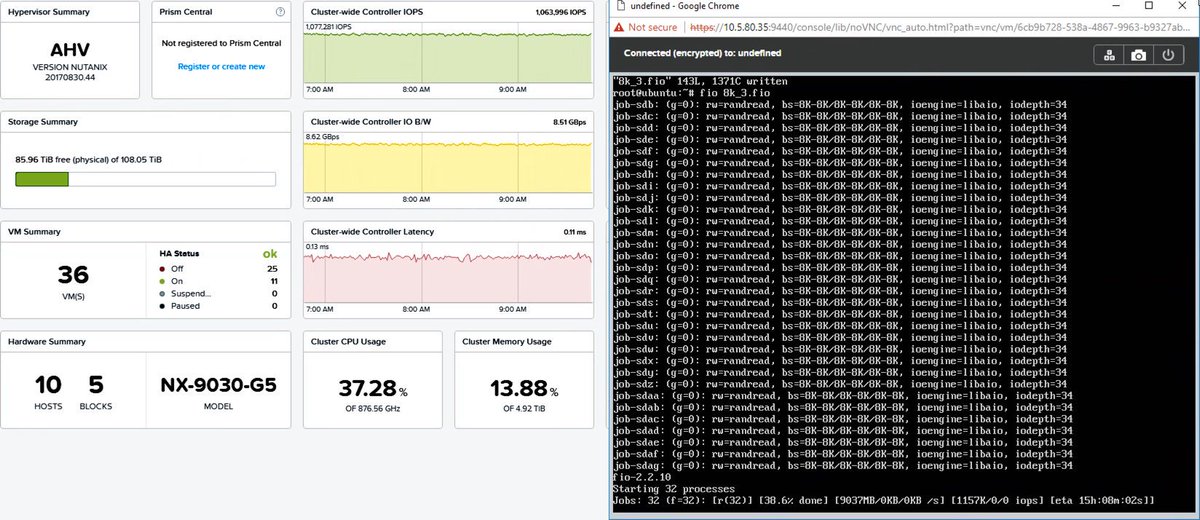Click the Cluster CPU Usage widget title
This screenshot has height=520, width=1200.
[348, 342]
